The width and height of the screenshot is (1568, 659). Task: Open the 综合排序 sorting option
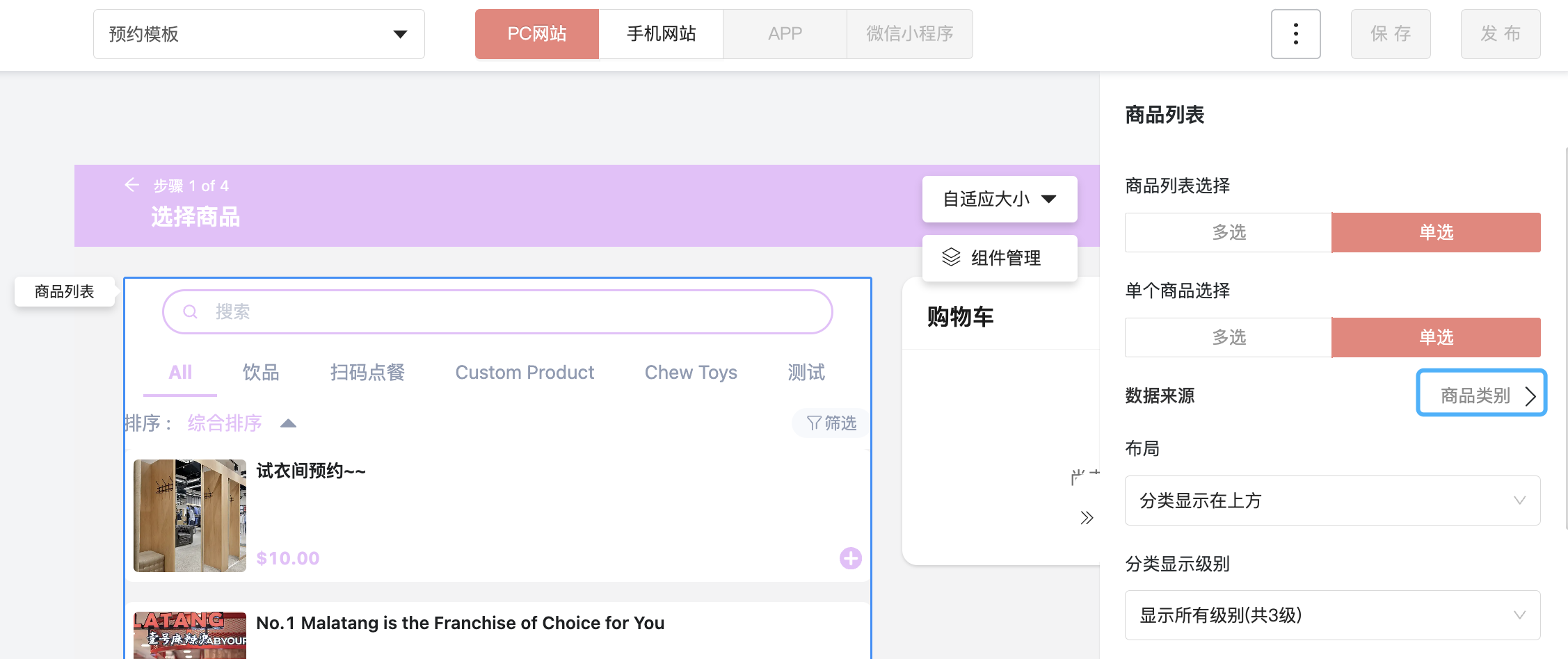225,423
